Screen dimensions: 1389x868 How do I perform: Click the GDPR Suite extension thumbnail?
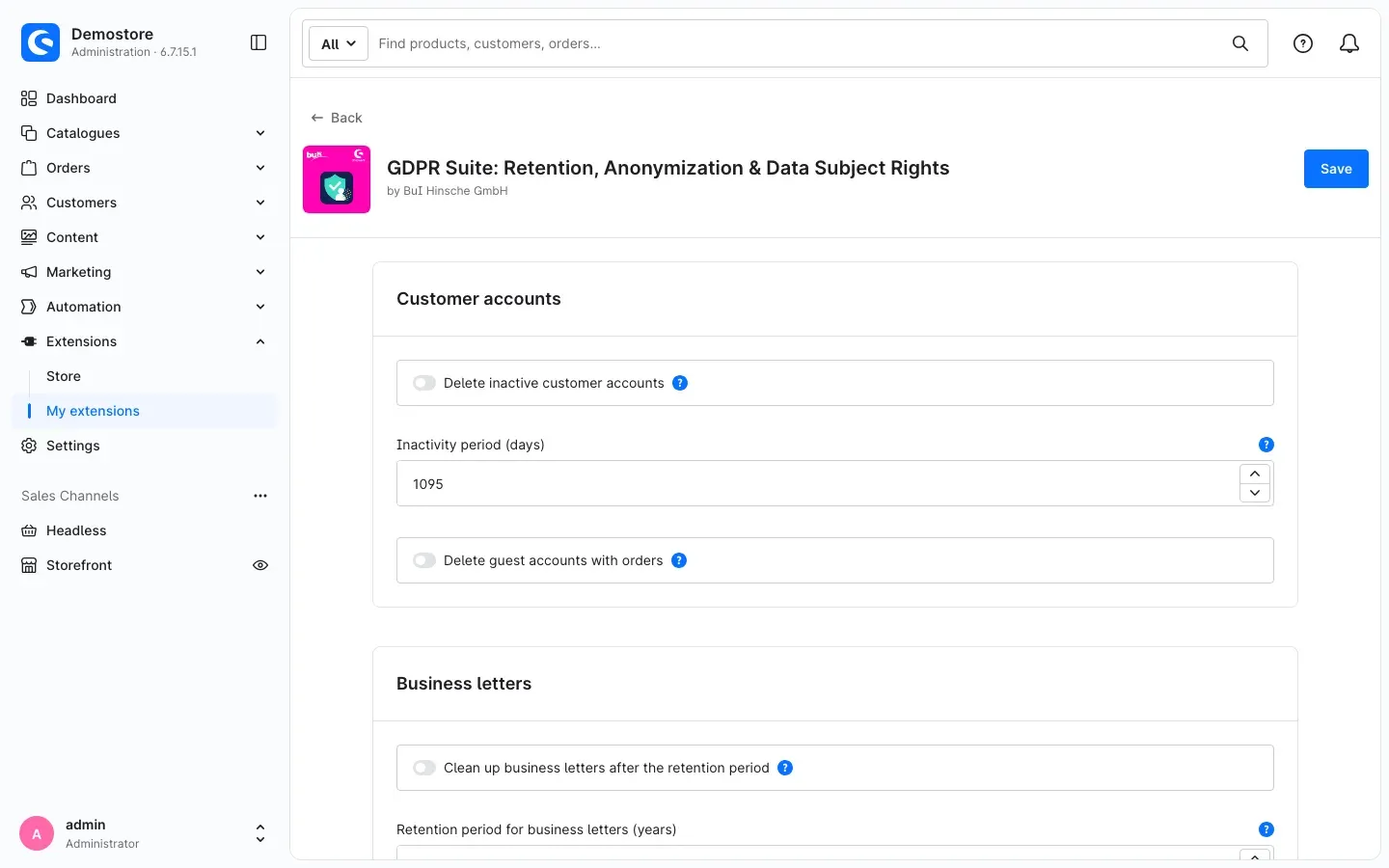coord(337,179)
